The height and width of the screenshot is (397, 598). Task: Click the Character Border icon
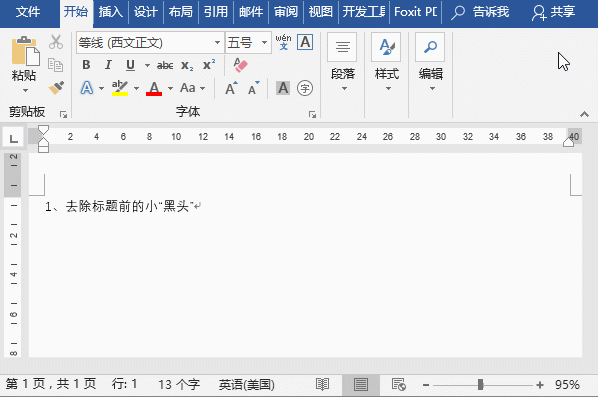pos(305,42)
